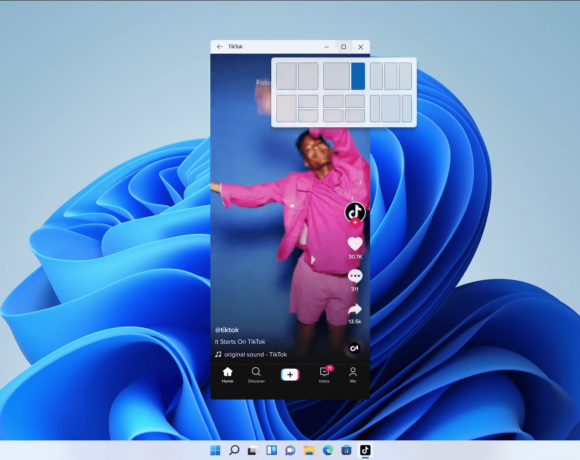
Task: Click the music note beside original sound
Action: (x=218, y=354)
